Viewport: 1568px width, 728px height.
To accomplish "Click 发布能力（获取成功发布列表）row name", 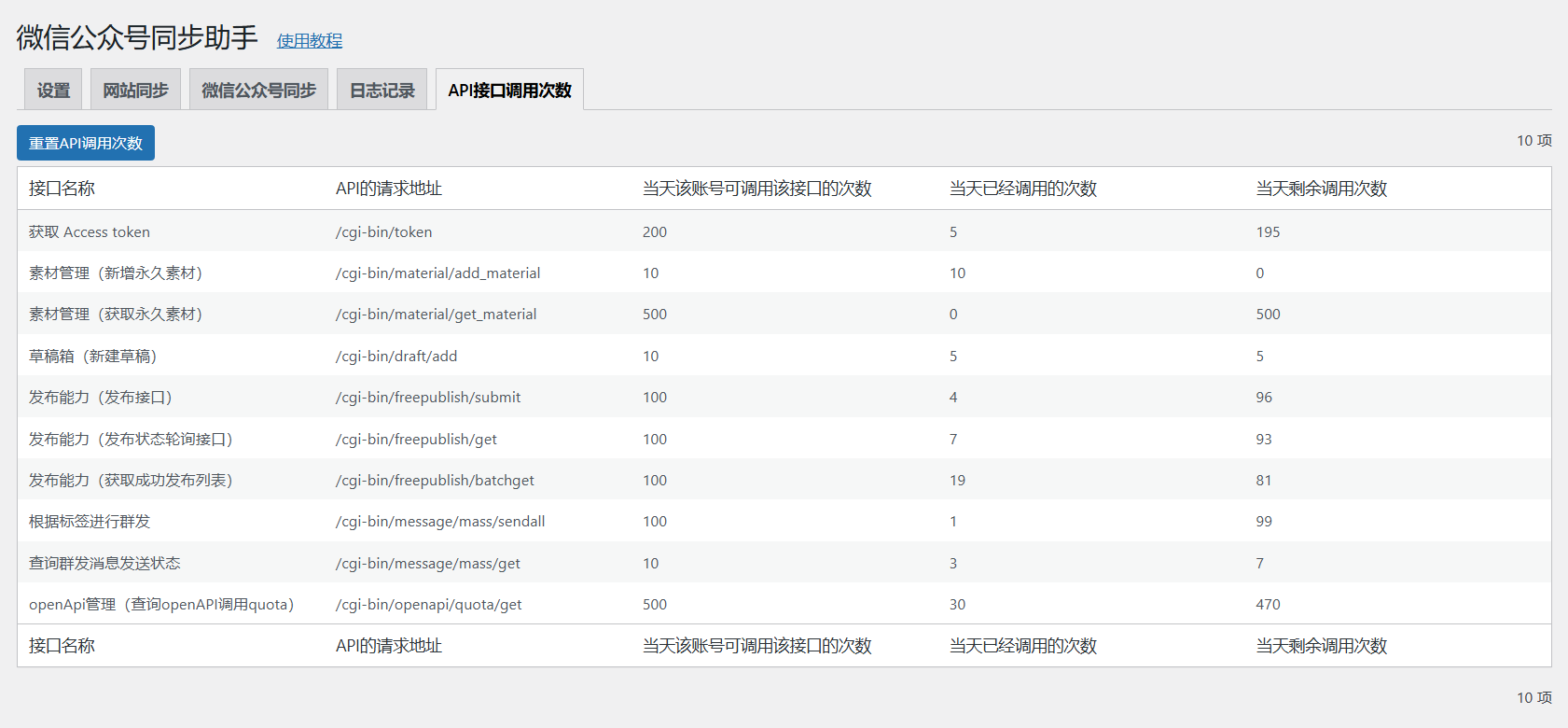I will click(131, 480).
